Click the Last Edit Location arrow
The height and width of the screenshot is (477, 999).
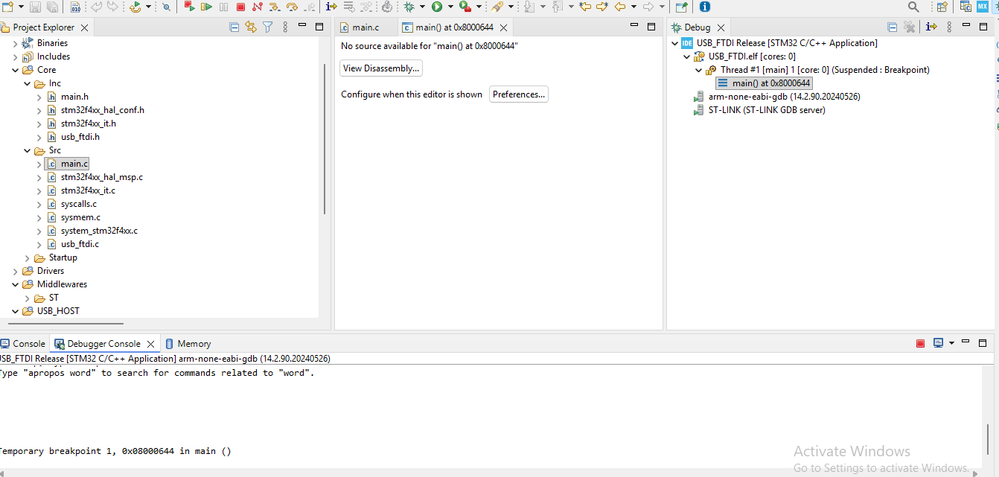[585, 6]
